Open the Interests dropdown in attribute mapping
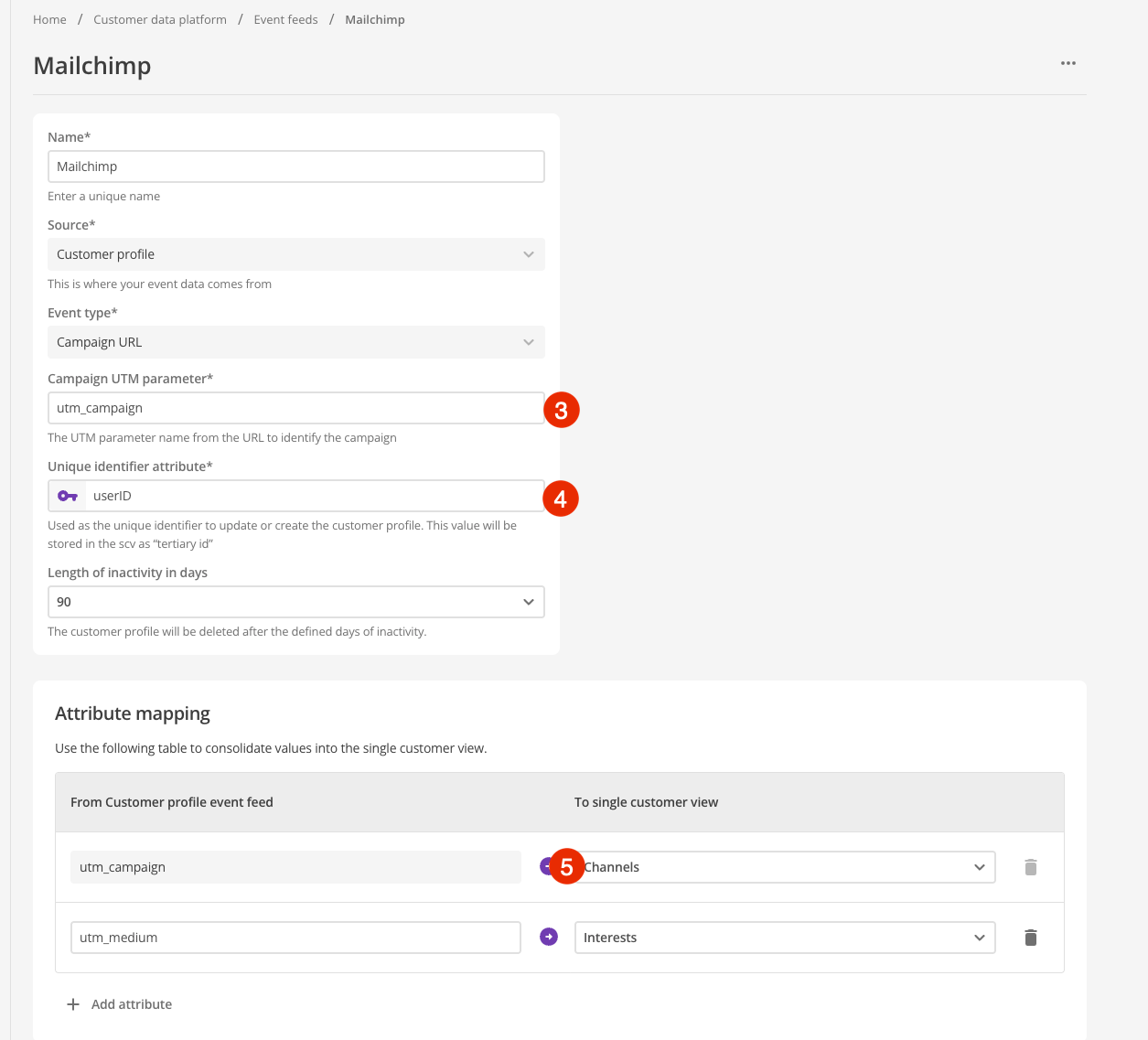This screenshot has height=1040, width=1148. click(785, 937)
